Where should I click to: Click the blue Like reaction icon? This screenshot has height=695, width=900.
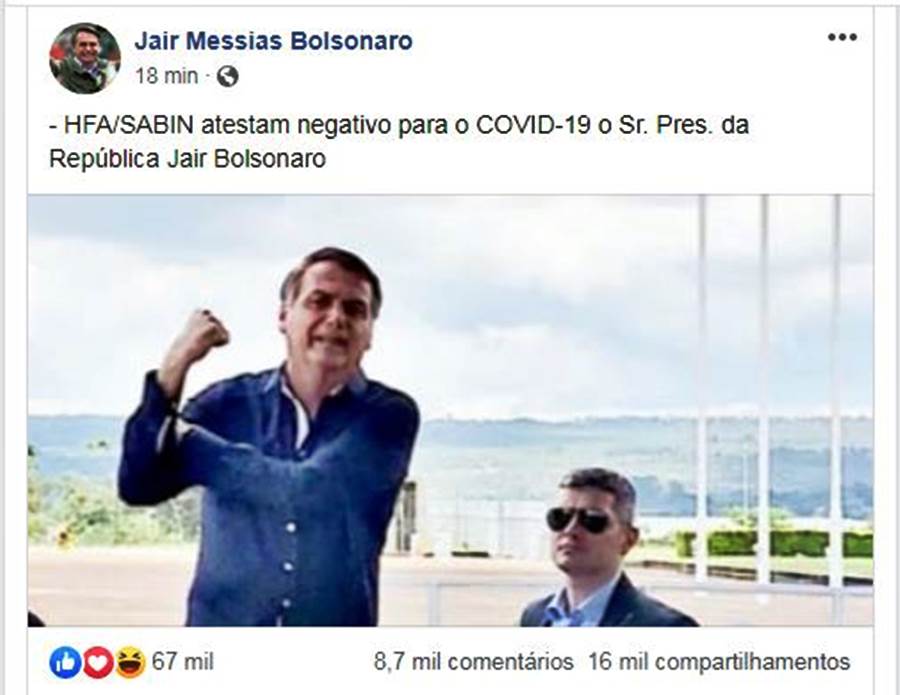point(65,662)
